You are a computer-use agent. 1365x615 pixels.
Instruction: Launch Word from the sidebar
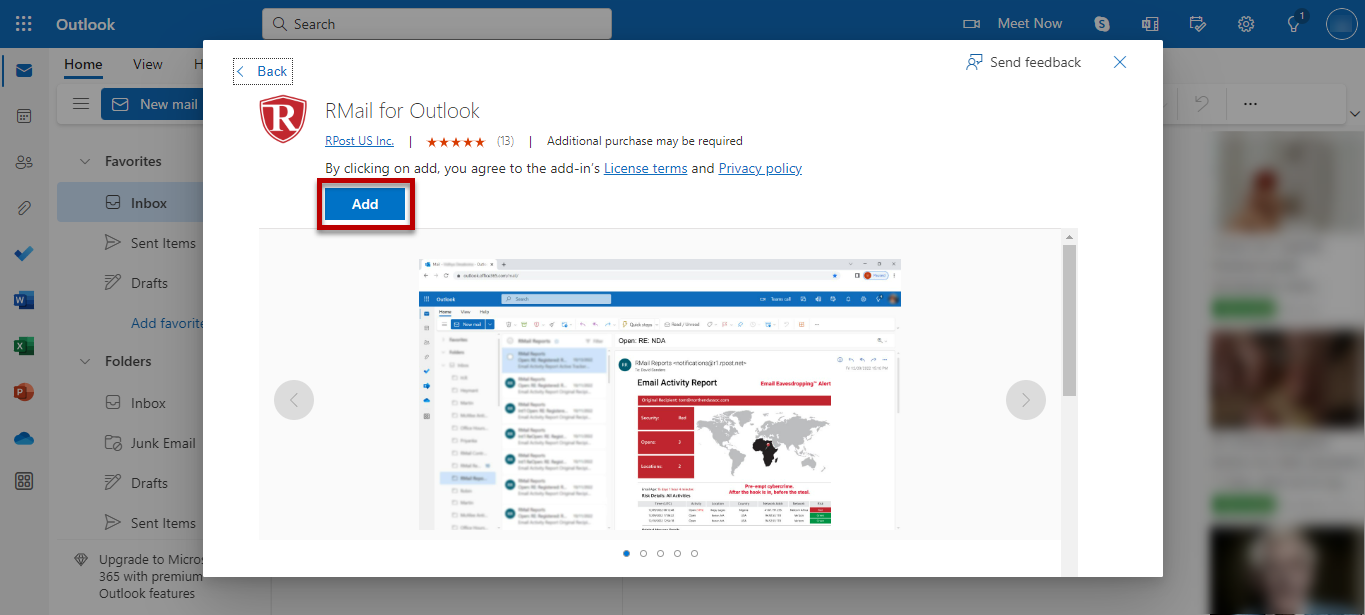click(24, 300)
